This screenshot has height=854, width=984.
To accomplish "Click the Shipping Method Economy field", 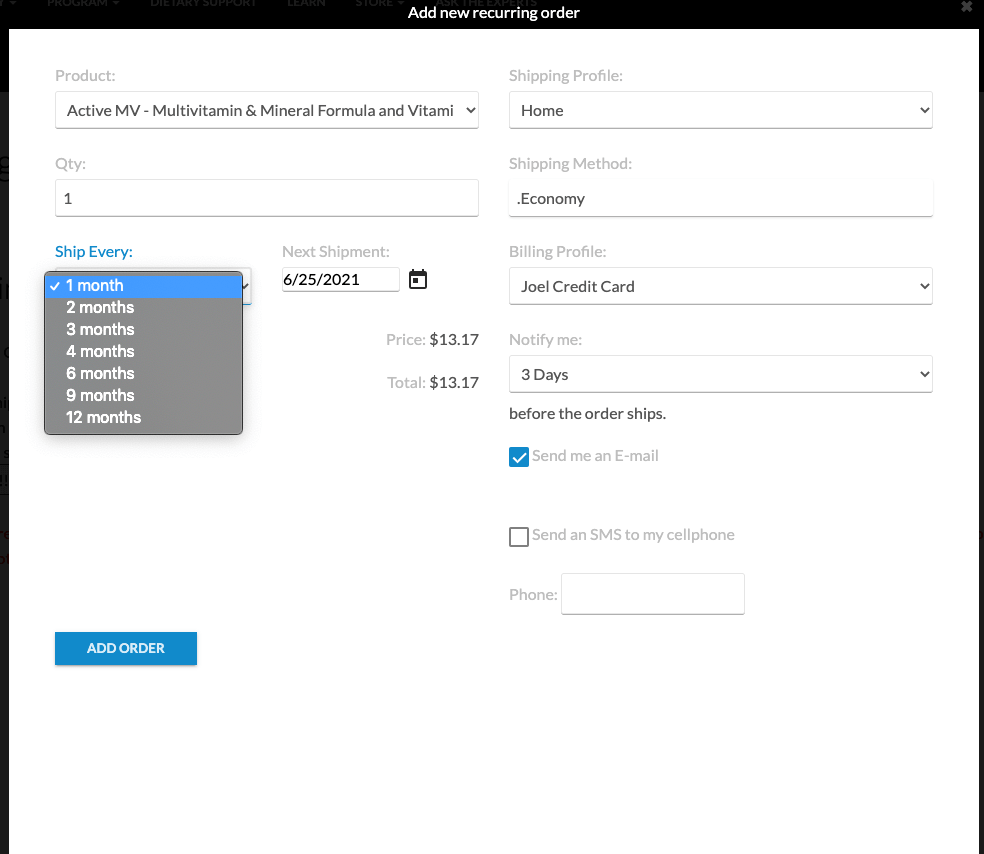I will pos(720,198).
